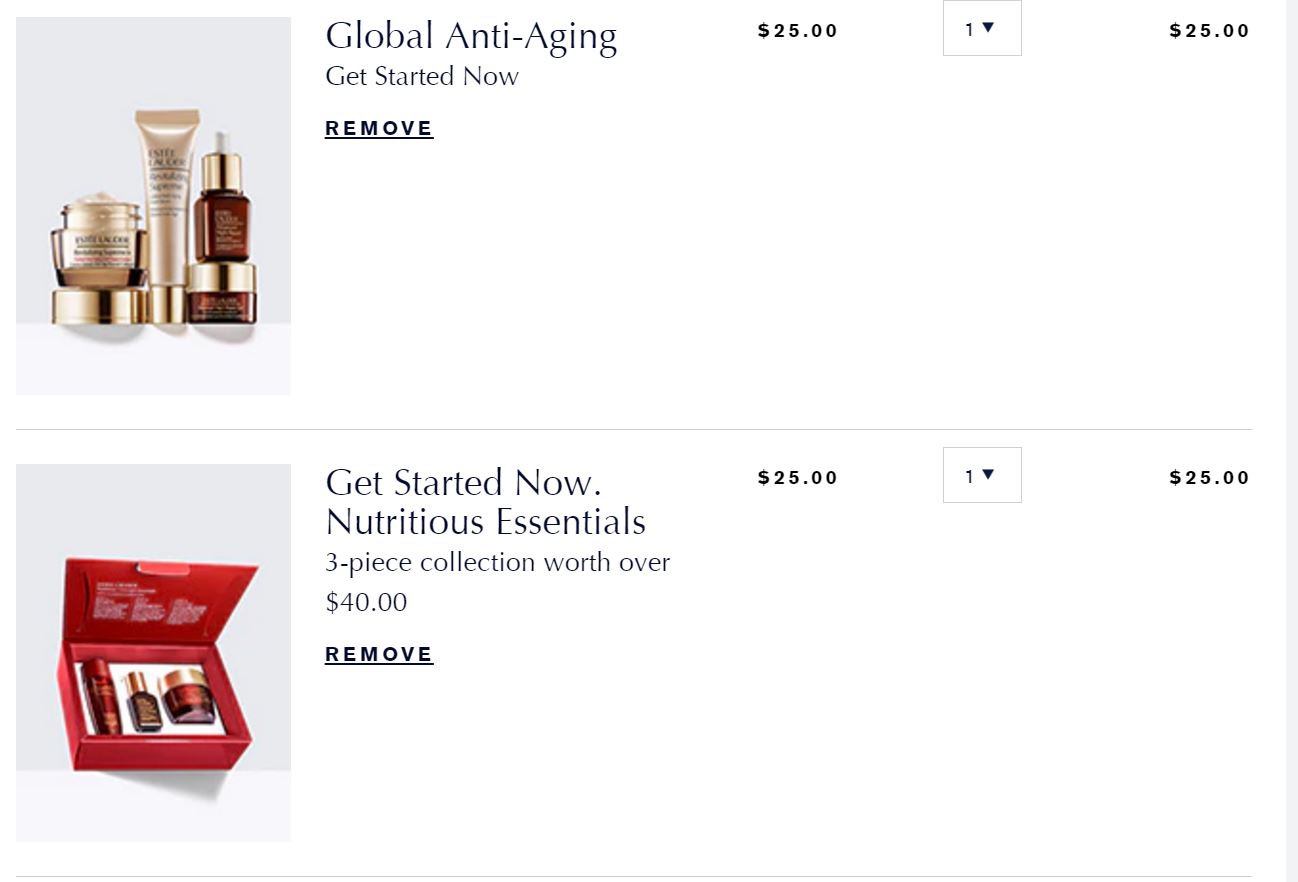The height and width of the screenshot is (882, 1298).
Task: Remove Nutritious Essentials from the cart
Action: (379, 654)
